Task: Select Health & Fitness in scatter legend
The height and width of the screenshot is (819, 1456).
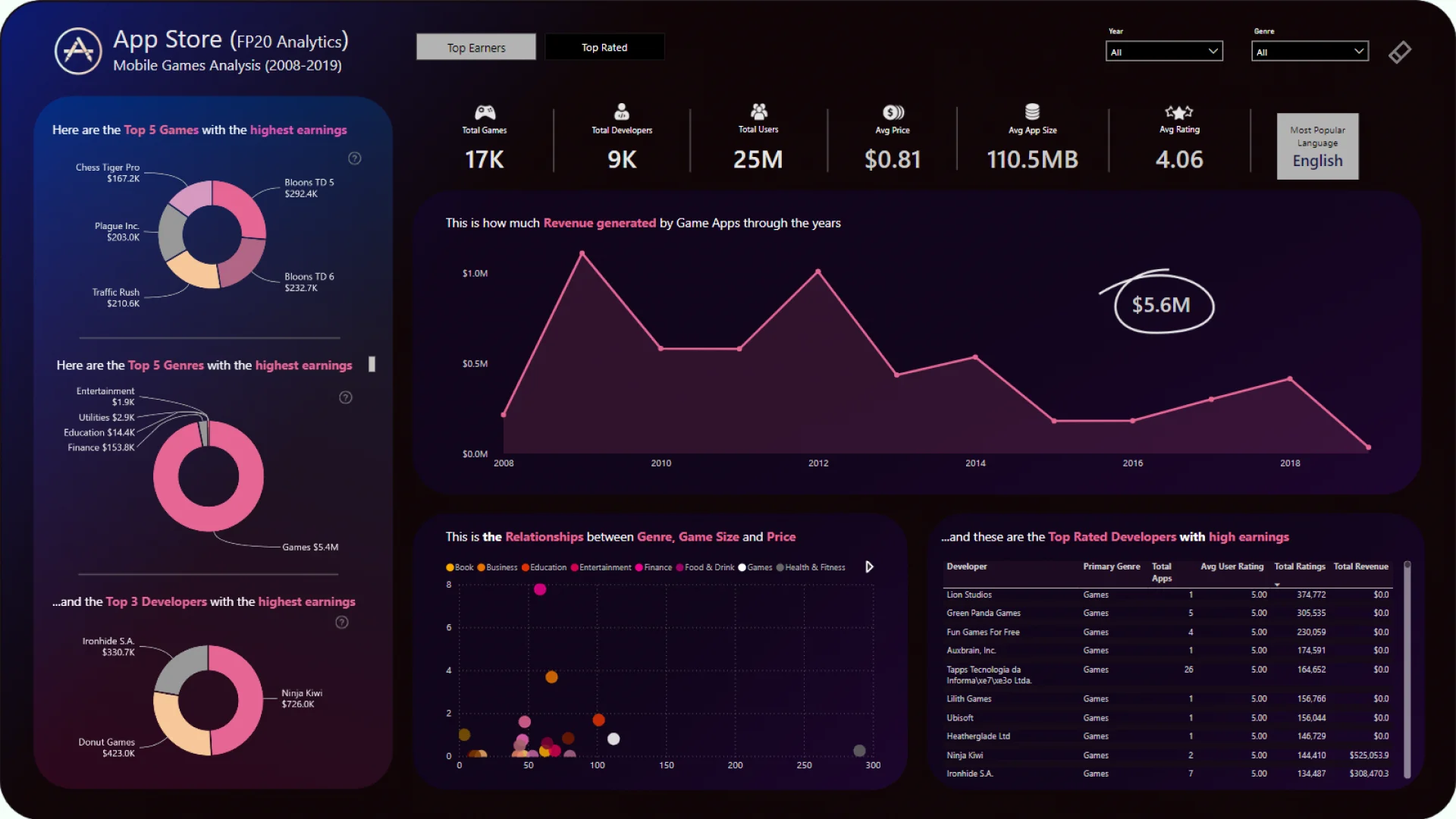Action: [x=811, y=567]
